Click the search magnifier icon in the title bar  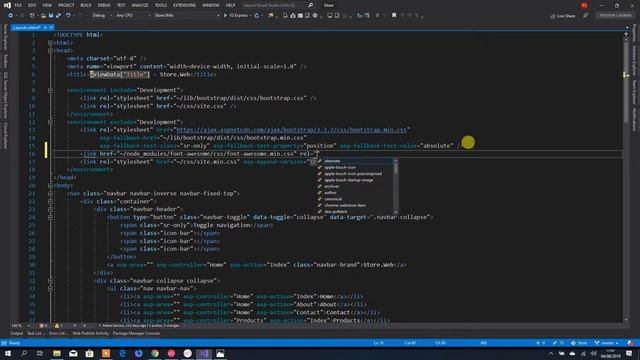coord(311,5)
